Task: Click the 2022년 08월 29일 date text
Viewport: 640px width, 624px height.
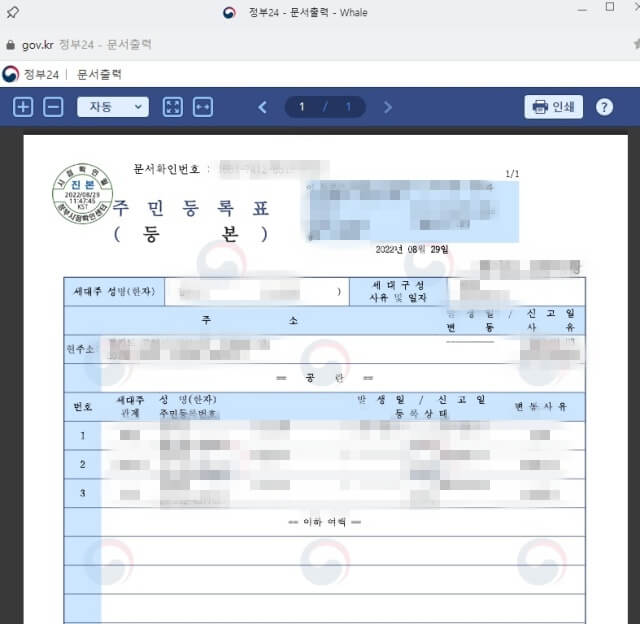Action: 412,249
